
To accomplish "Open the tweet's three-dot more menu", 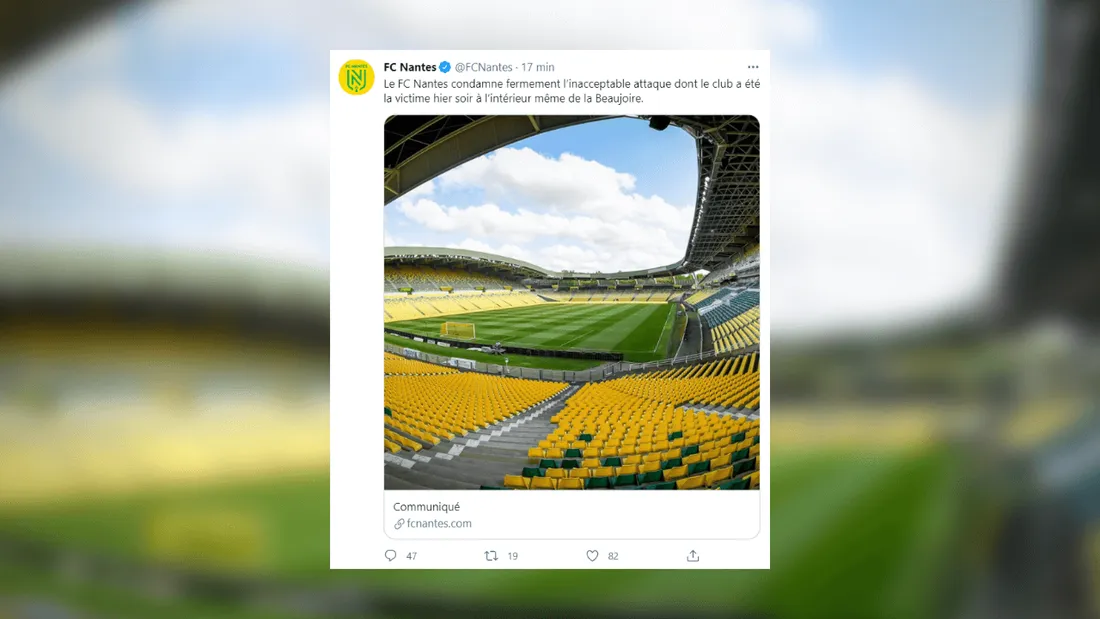I will 752,67.
